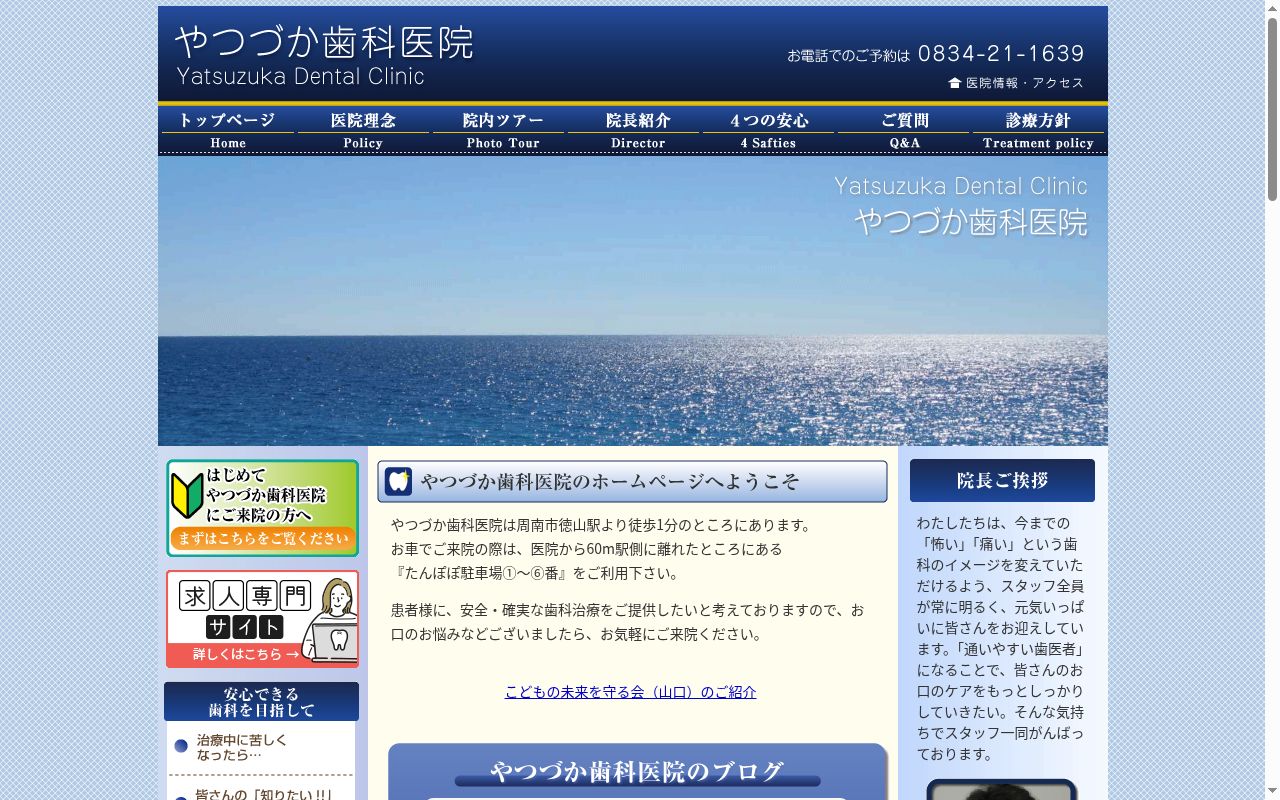Open 診療方針 Treatment policy menu item
Image resolution: width=1280 pixels, height=800 pixels.
1039,130
